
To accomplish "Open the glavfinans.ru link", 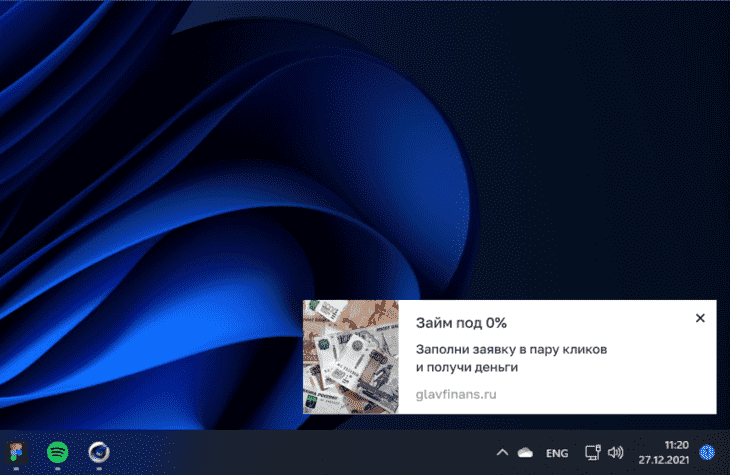I will pos(456,394).
